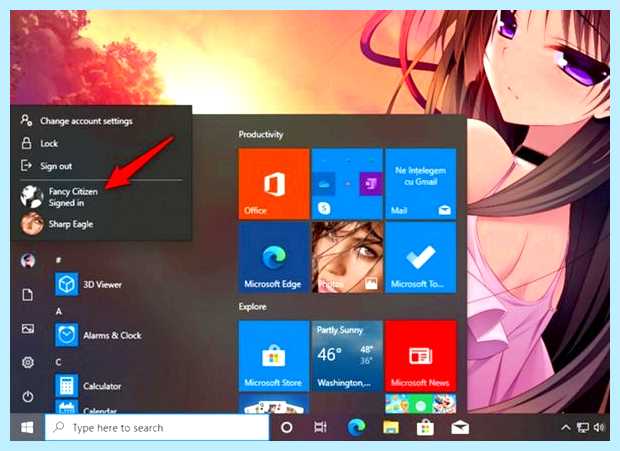Click the letter C section header
This screenshot has width=620, height=451.
click(x=59, y=362)
